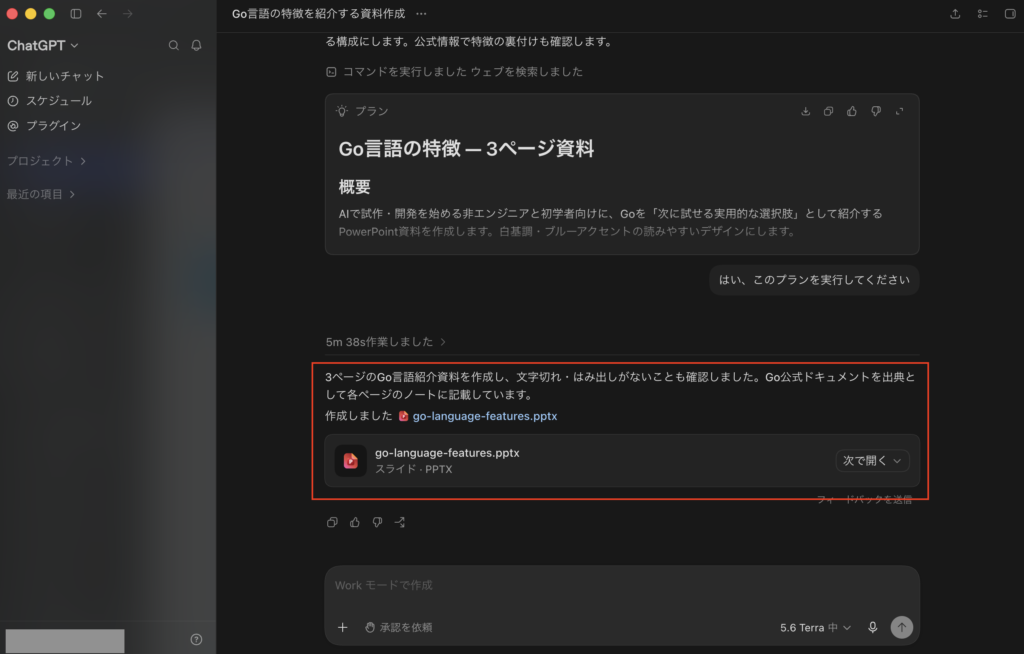Expand the 最近の項目 section

41,194
